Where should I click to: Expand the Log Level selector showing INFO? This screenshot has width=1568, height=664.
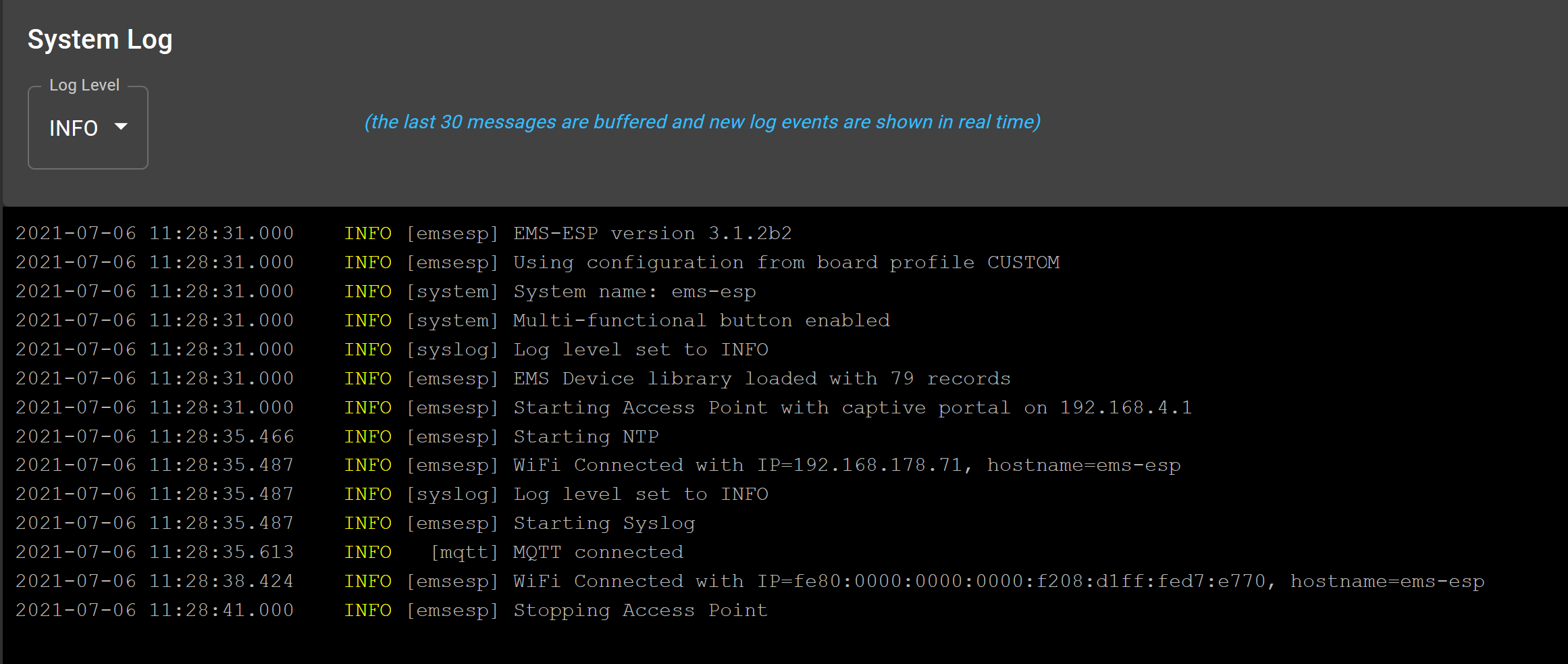point(87,128)
